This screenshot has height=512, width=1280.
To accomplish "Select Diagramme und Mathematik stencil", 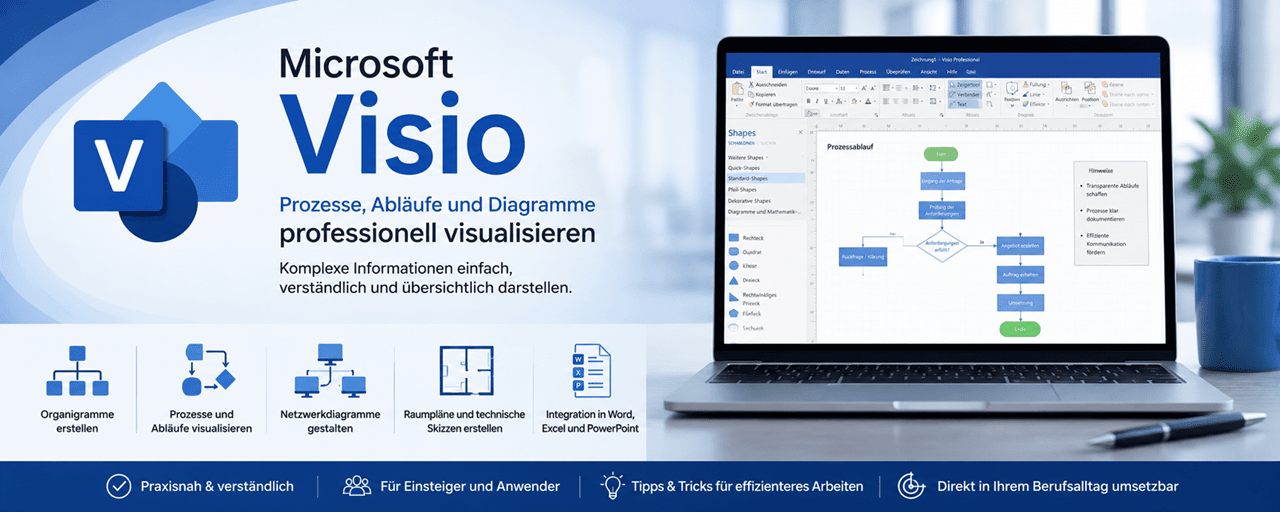I will (764, 211).
